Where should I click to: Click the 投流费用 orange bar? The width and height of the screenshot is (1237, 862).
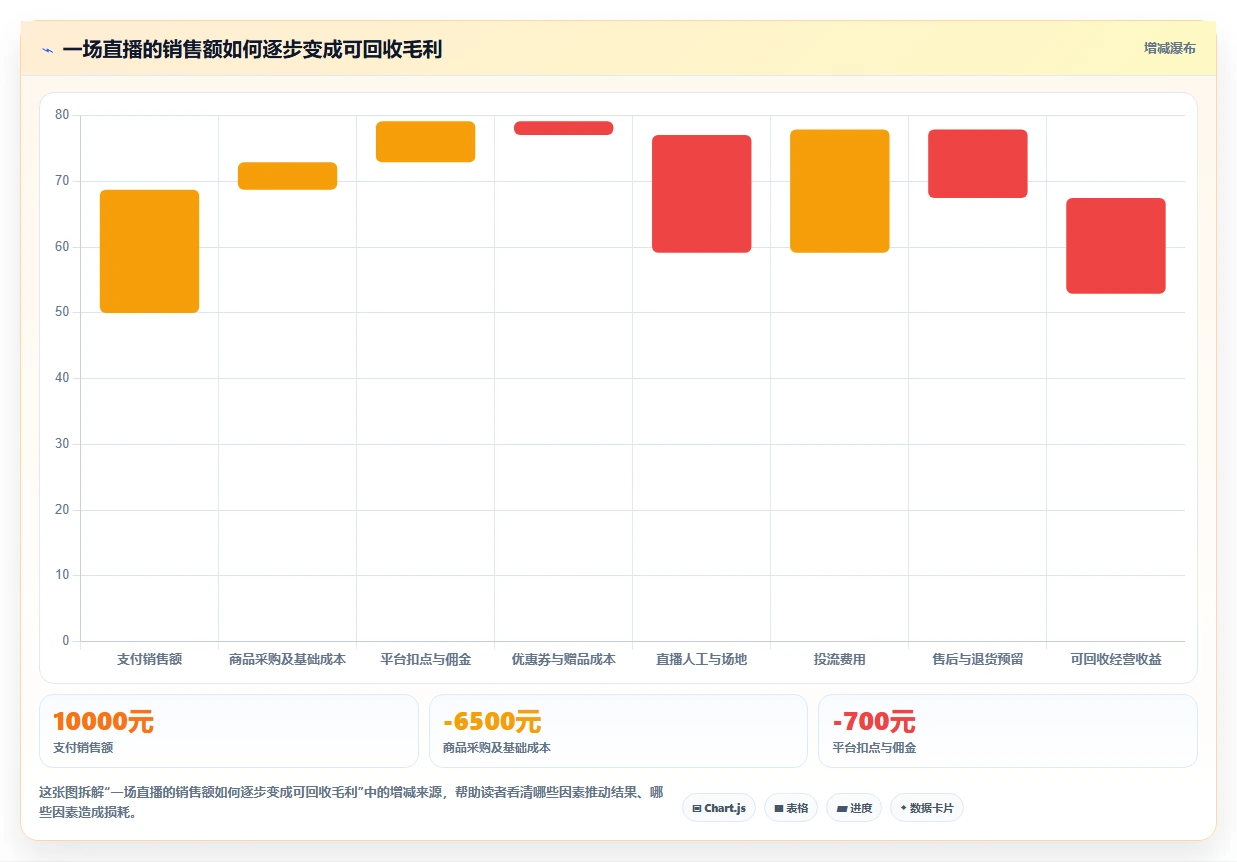(839, 191)
